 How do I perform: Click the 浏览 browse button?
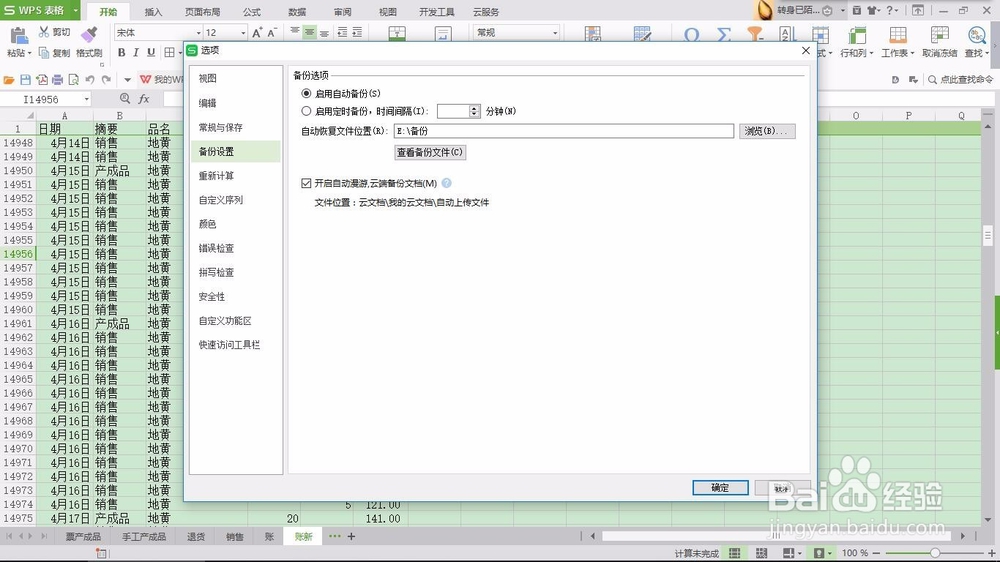(767, 131)
